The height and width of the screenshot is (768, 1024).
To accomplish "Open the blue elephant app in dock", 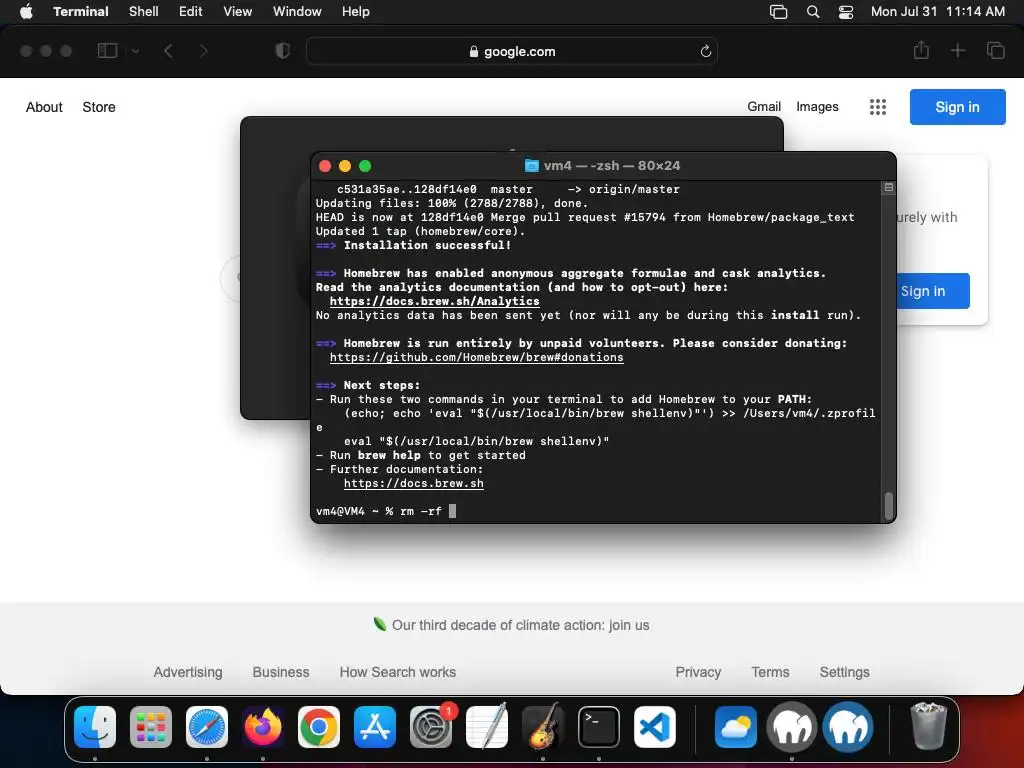I will [x=848, y=727].
